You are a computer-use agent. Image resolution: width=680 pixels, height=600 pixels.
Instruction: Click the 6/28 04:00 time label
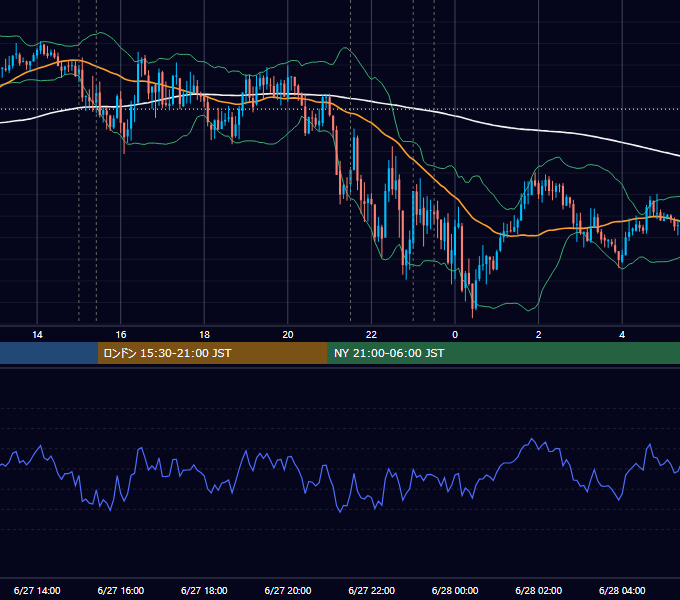(622, 590)
